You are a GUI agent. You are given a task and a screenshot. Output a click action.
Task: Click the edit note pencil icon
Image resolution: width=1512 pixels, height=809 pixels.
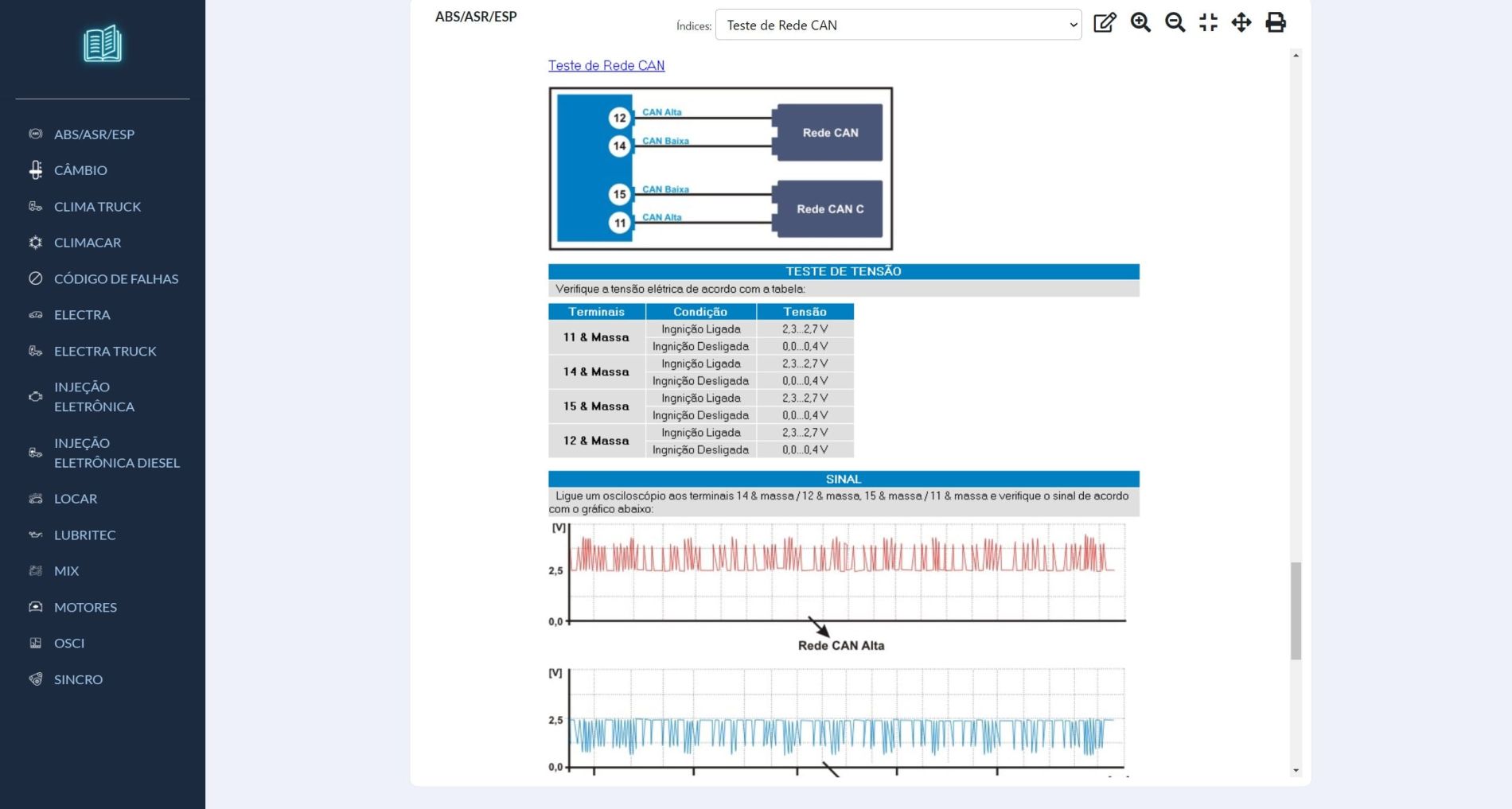(1105, 23)
